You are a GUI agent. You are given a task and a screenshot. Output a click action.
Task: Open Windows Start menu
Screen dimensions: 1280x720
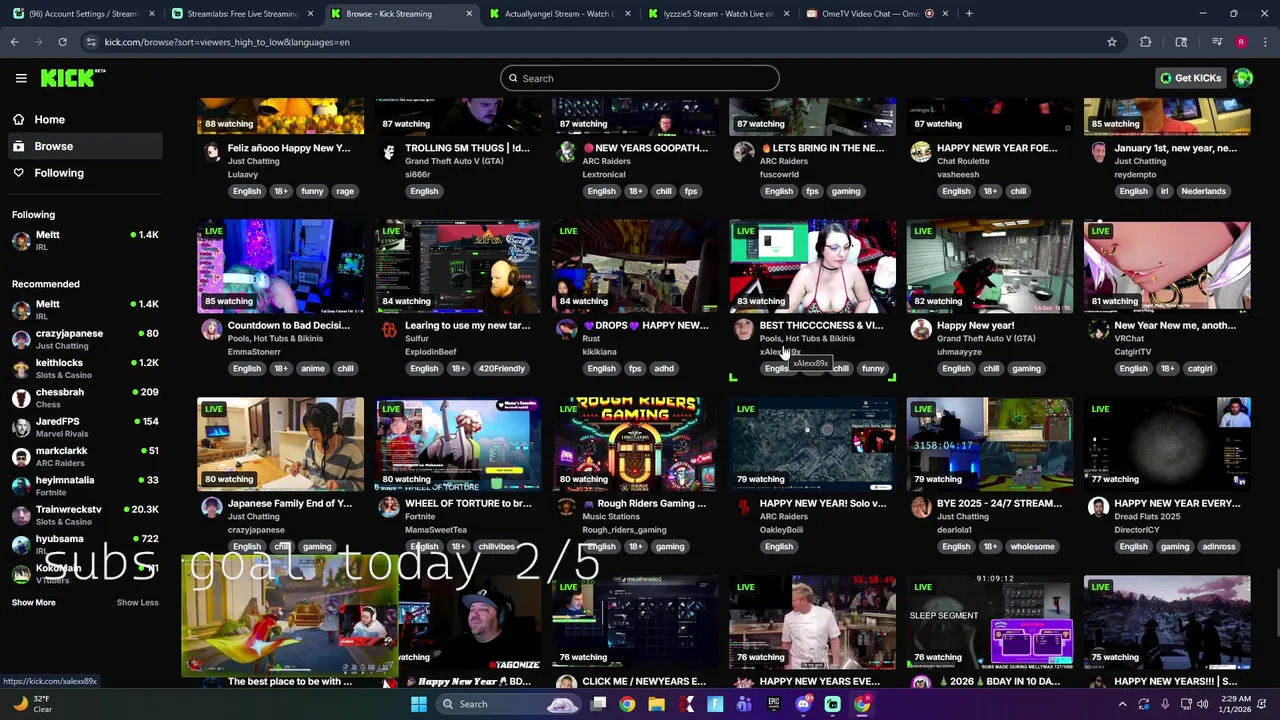click(x=419, y=704)
